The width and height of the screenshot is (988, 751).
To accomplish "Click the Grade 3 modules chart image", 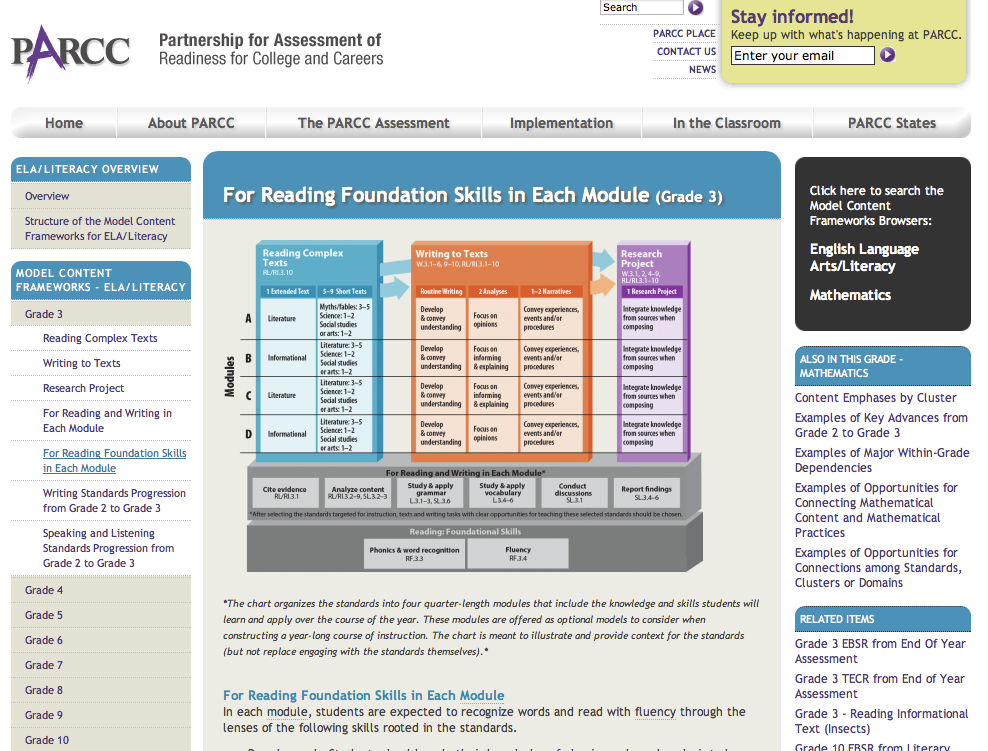I will click(463, 405).
